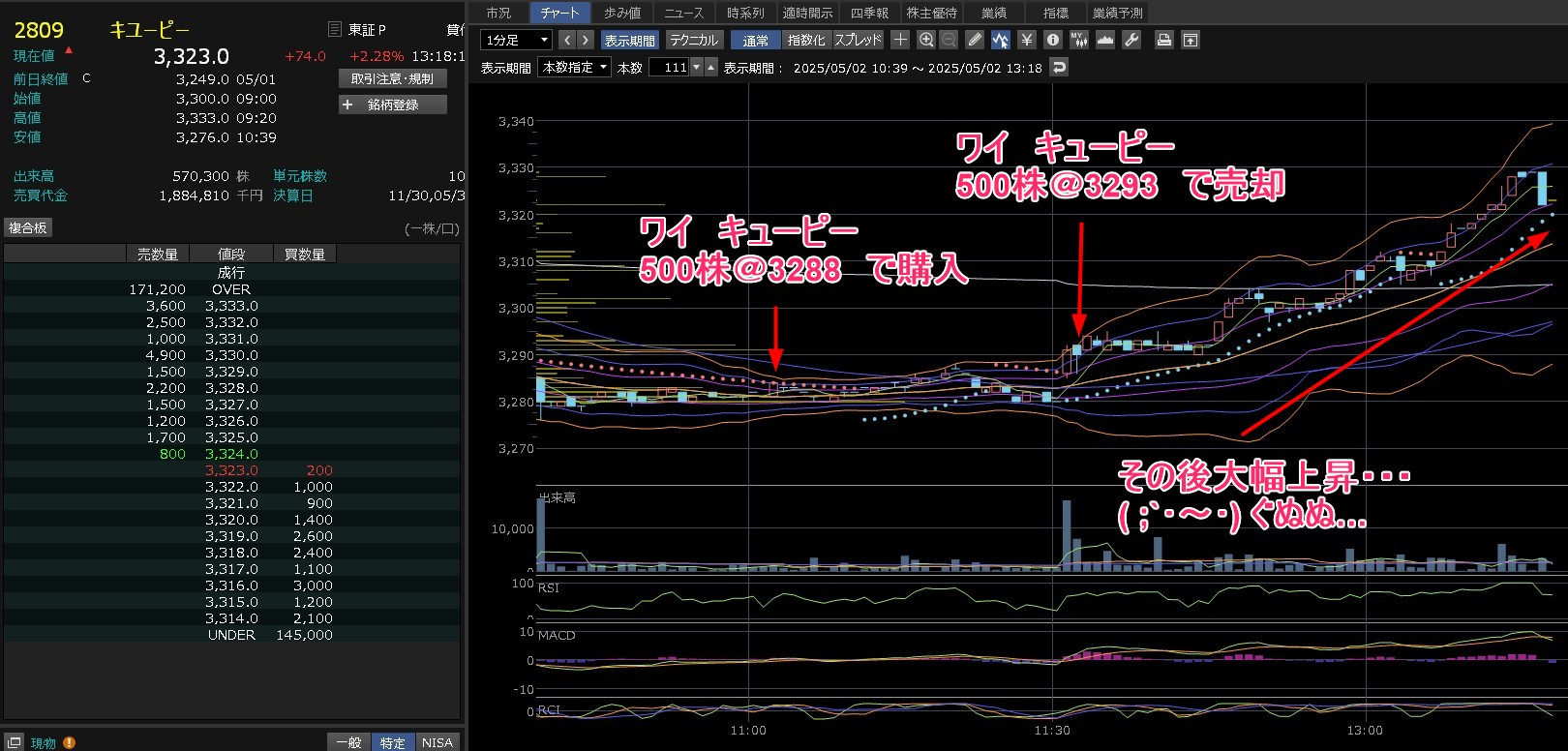The image size is (1568, 751).
Task: Click the document icon next to 東証P
Action: click(x=335, y=29)
